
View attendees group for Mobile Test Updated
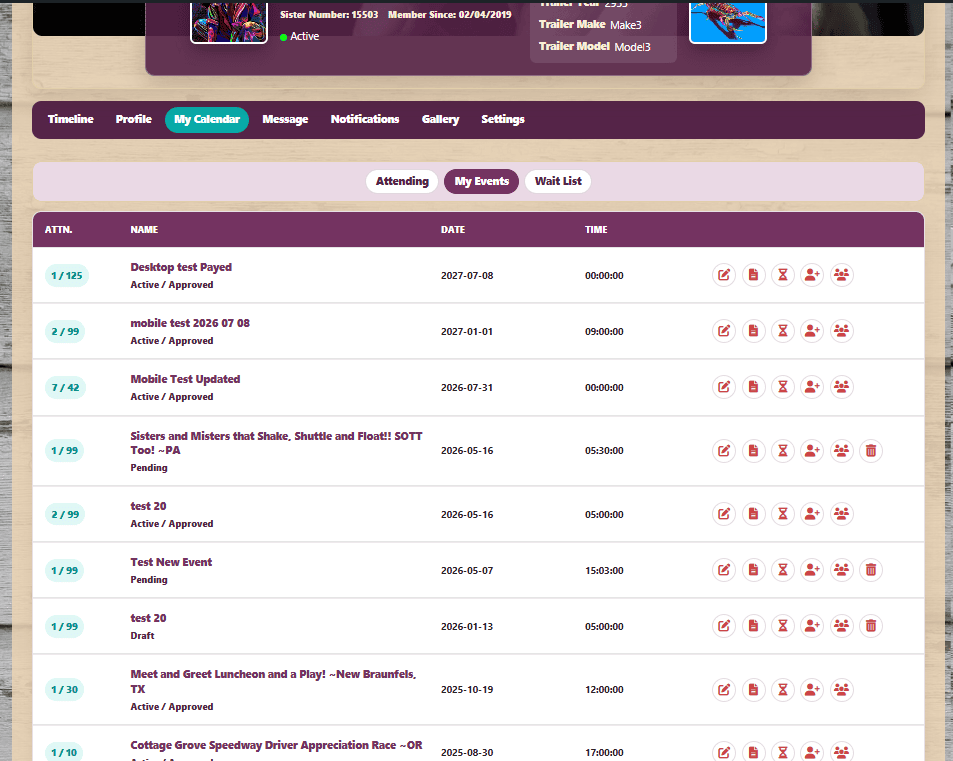tap(842, 387)
